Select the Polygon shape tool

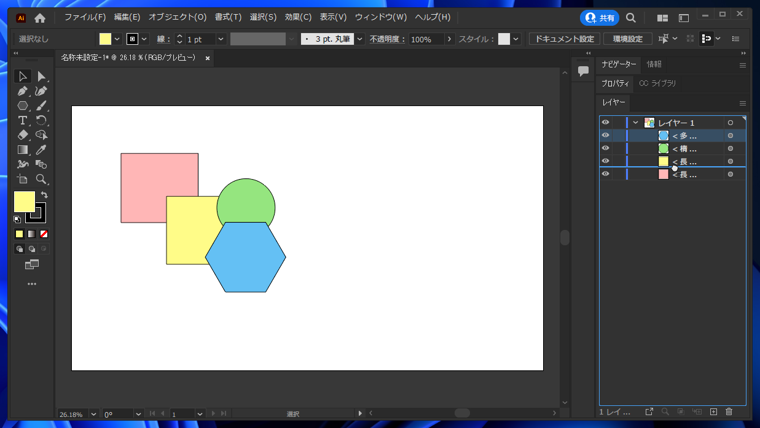coord(22,106)
